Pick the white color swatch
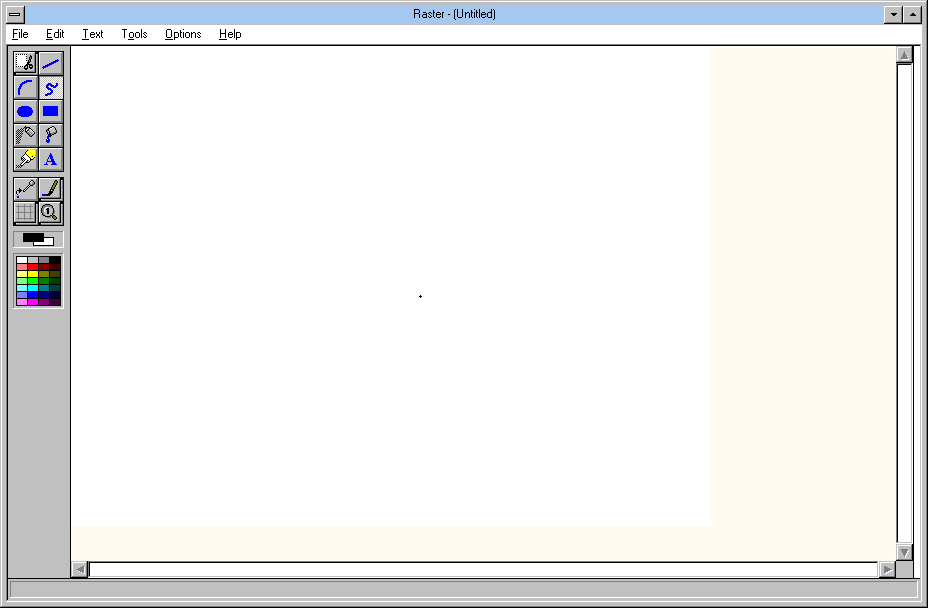Image resolution: width=928 pixels, height=608 pixels. pyautogui.click(x=22, y=260)
